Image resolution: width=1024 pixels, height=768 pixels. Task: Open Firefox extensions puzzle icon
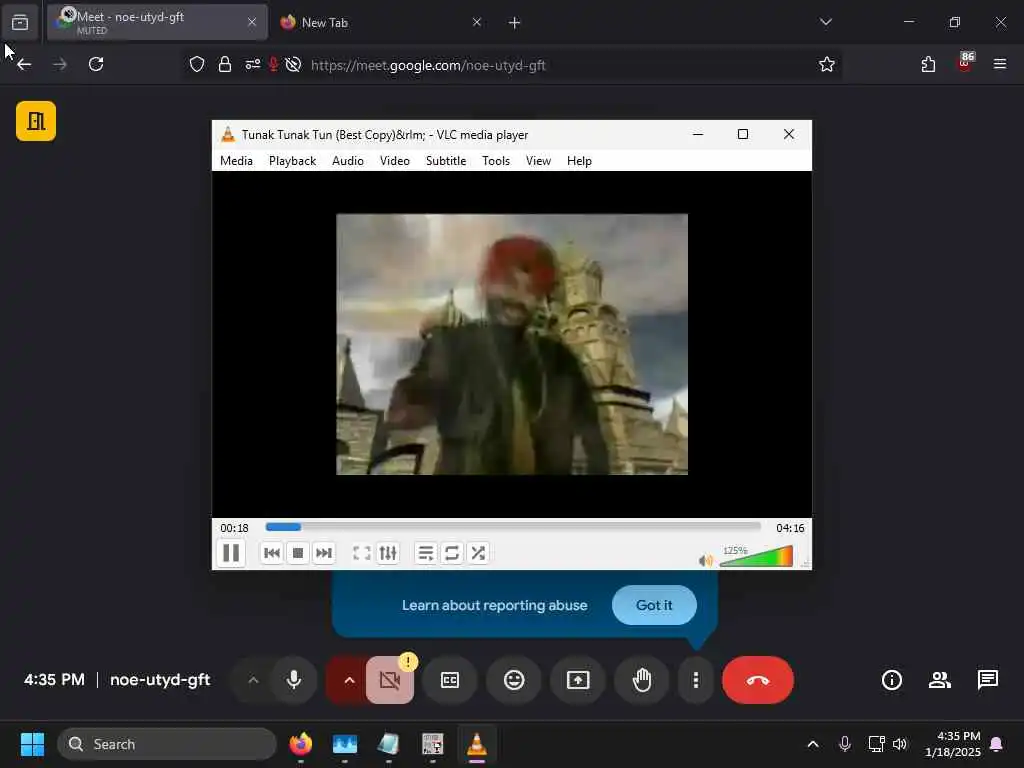pyautogui.click(x=928, y=64)
